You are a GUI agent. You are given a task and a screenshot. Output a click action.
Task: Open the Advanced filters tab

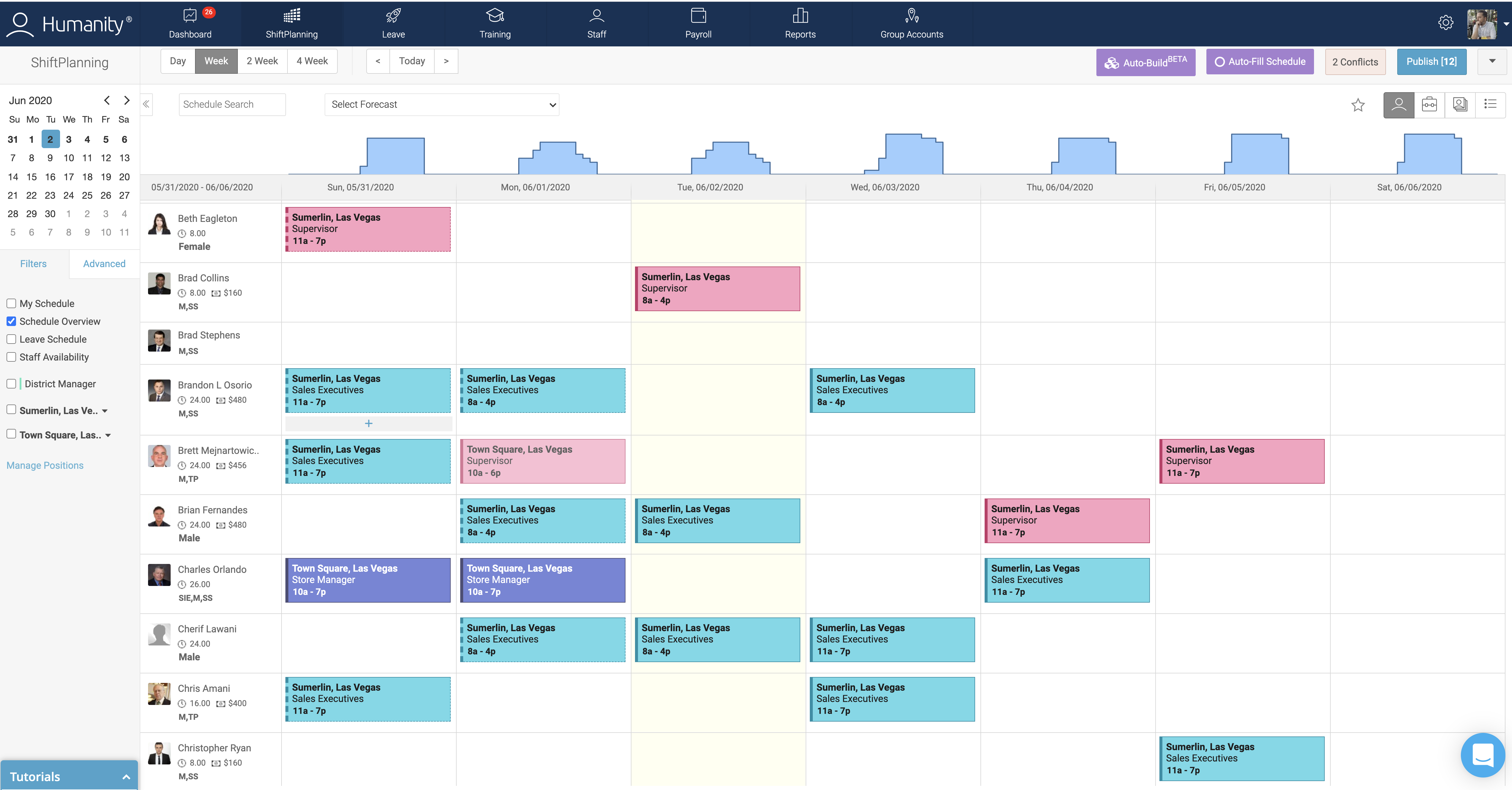point(104,264)
